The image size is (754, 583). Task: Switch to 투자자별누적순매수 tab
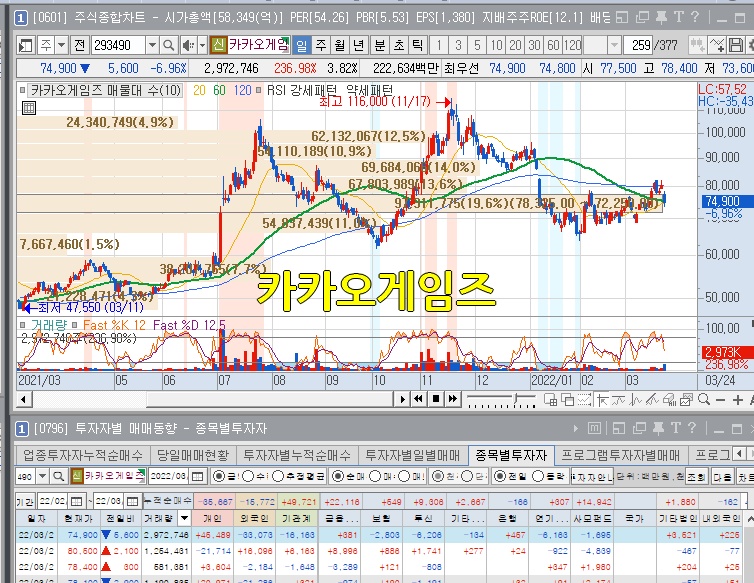pyautogui.click(x=297, y=455)
